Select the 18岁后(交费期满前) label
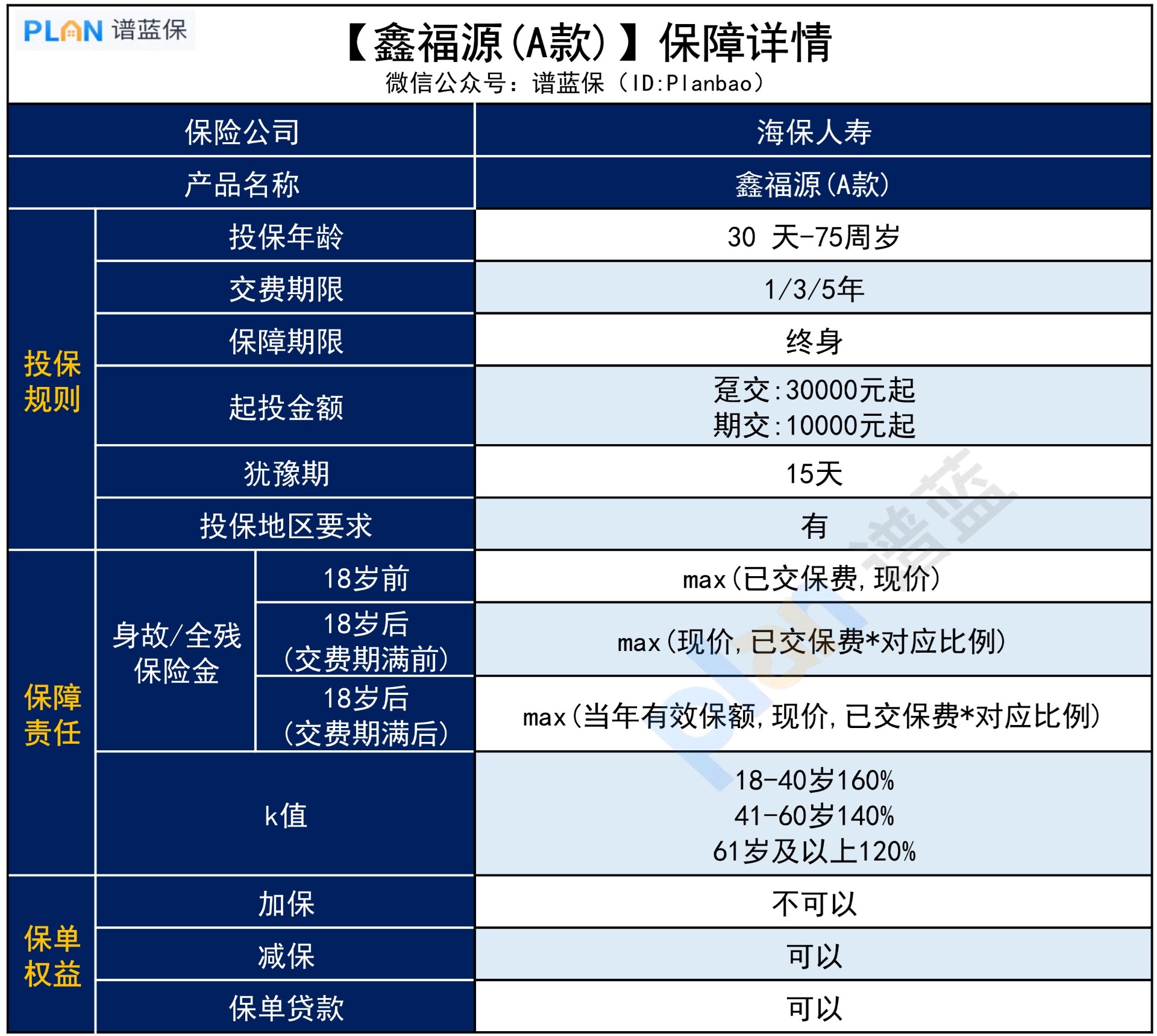1157x1036 pixels. [x=366, y=641]
